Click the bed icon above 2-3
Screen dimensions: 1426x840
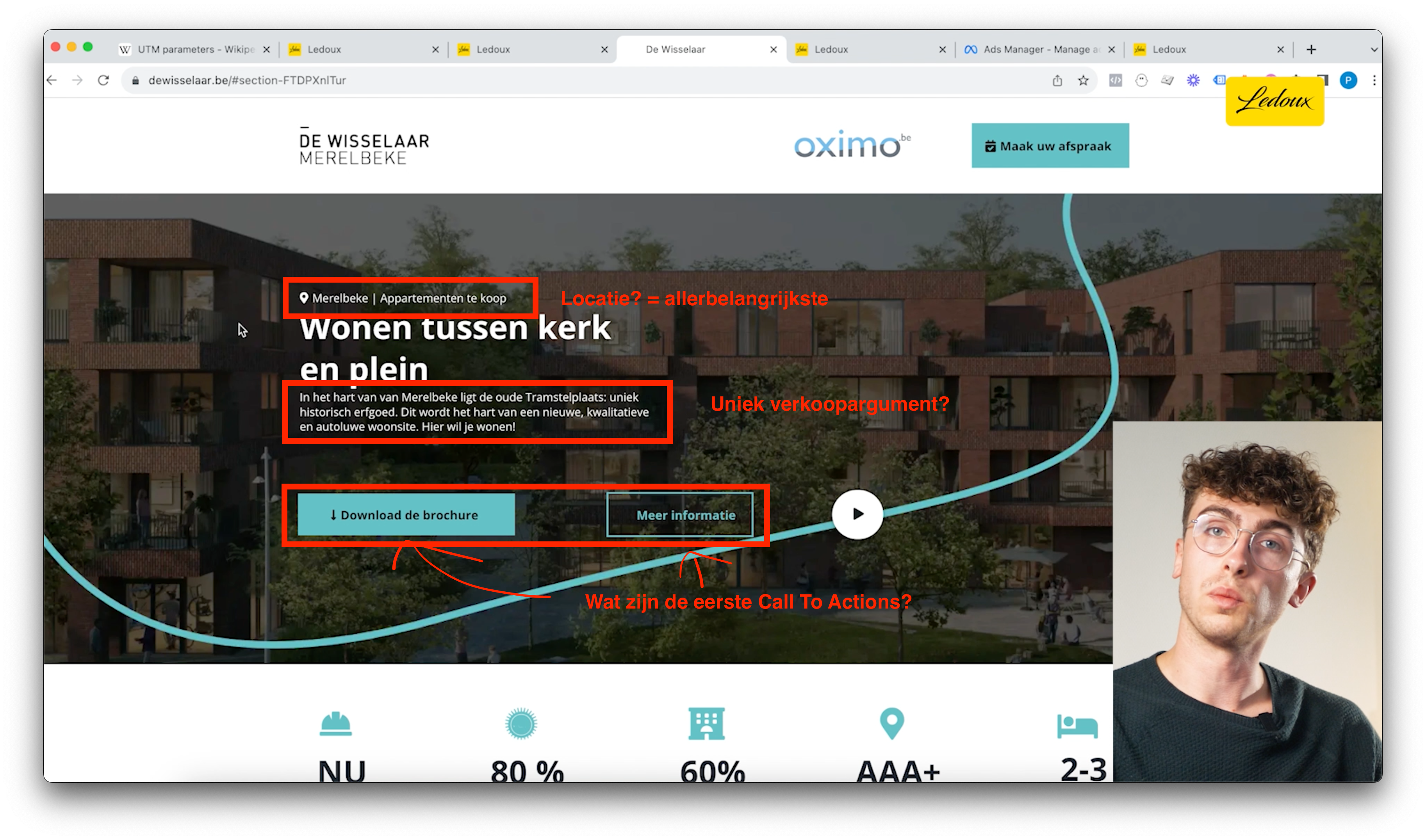point(1077,726)
